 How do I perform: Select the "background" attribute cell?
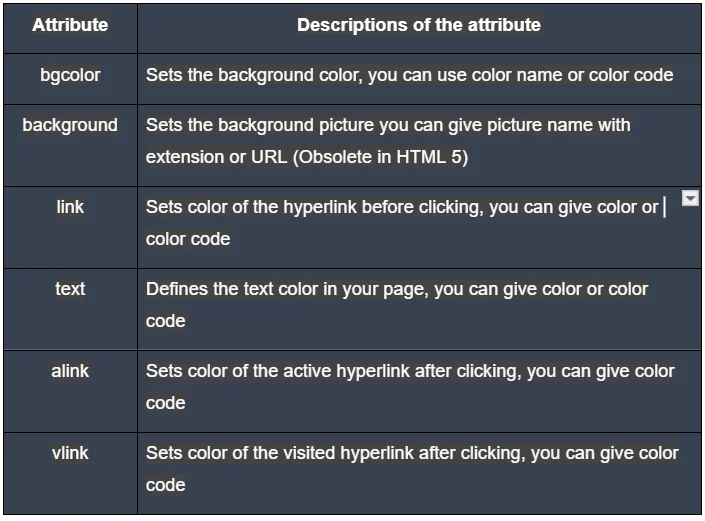click(70, 125)
